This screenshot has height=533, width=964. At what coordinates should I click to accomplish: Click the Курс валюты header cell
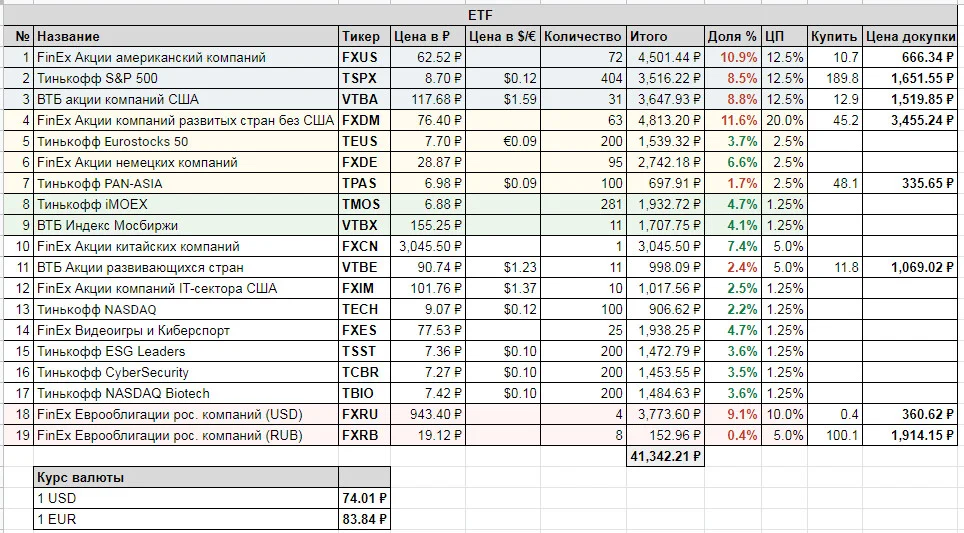(186, 477)
